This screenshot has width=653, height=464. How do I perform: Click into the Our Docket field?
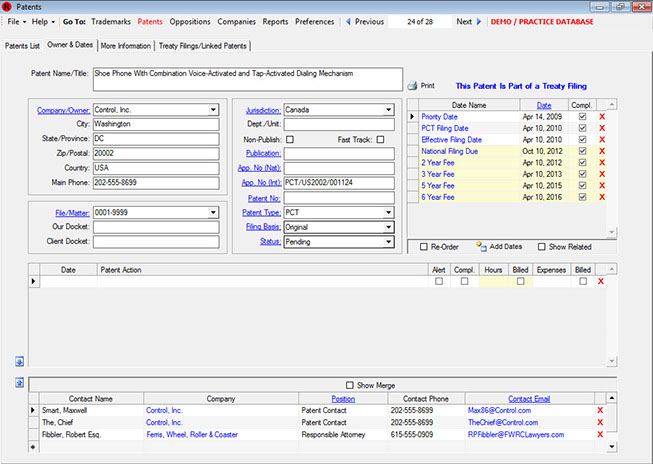coord(156,227)
